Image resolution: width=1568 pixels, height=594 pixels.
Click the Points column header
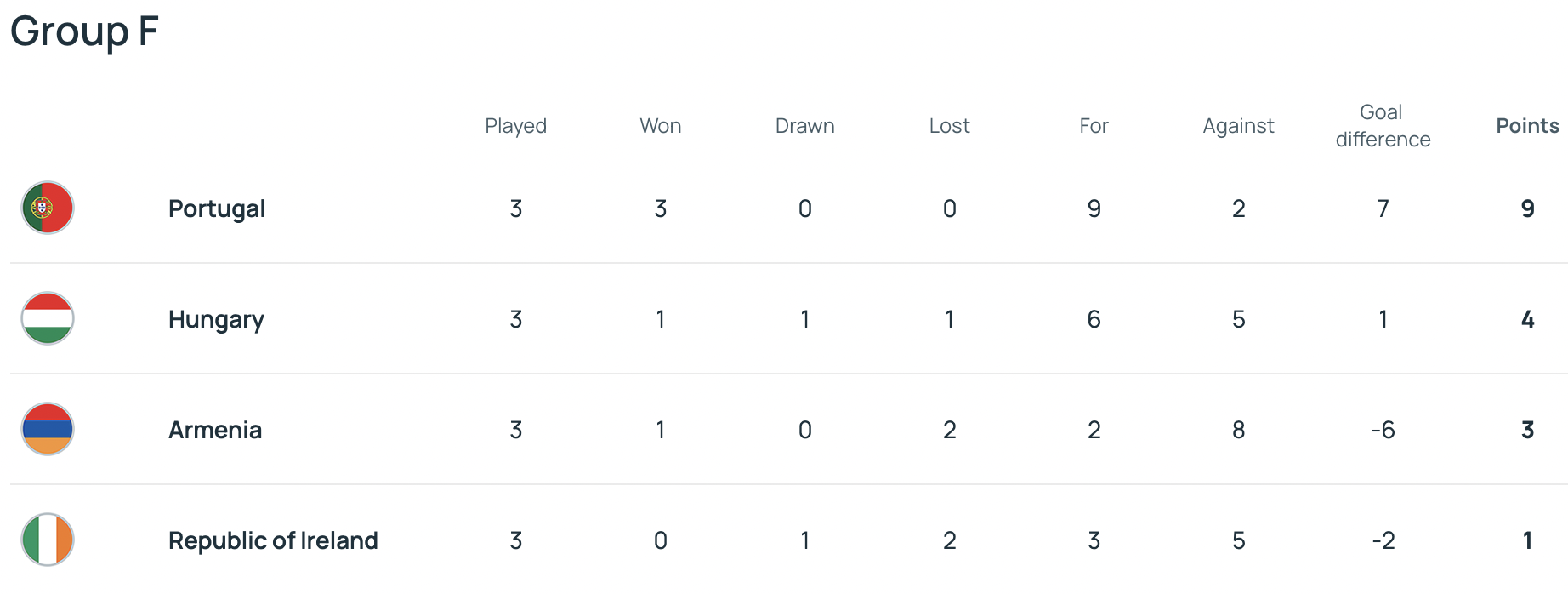1527,126
